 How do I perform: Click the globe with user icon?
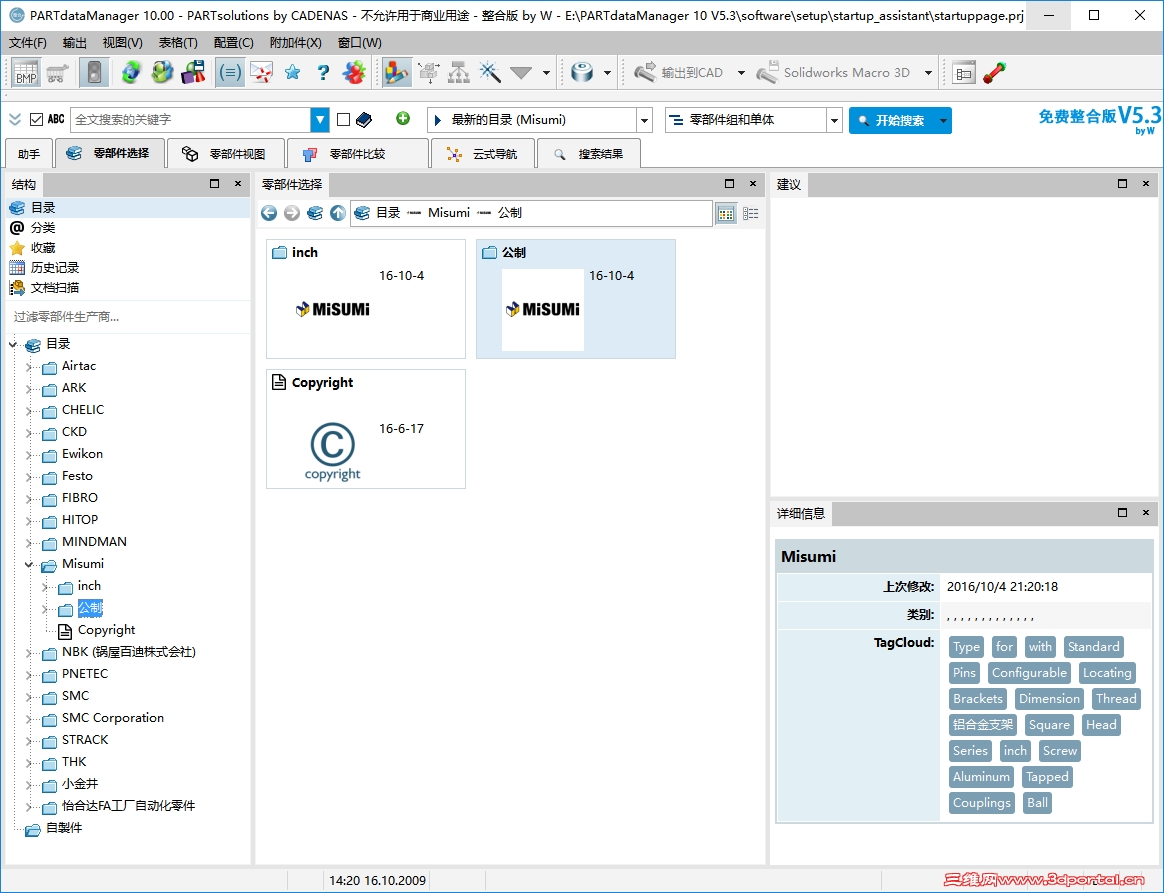(162, 73)
